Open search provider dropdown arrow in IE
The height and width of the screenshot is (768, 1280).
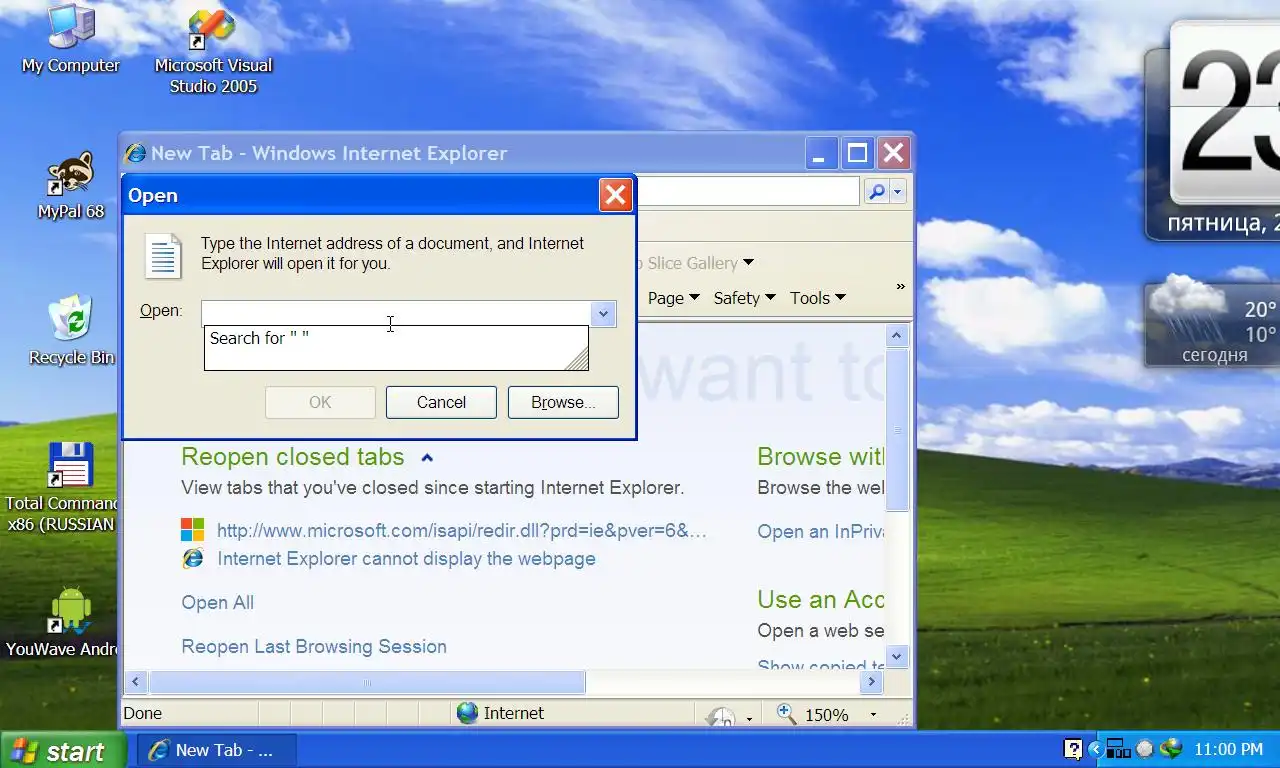898,191
